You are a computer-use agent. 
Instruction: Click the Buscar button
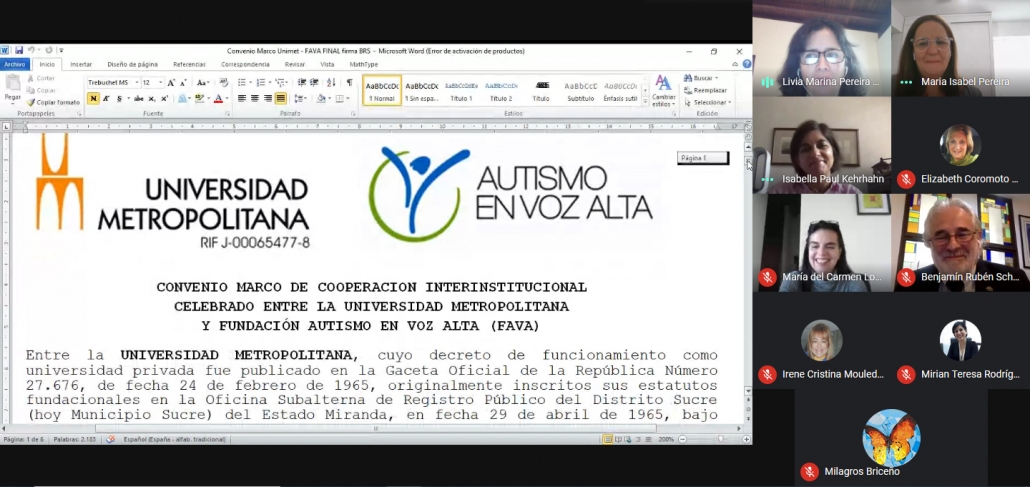pos(700,78)
